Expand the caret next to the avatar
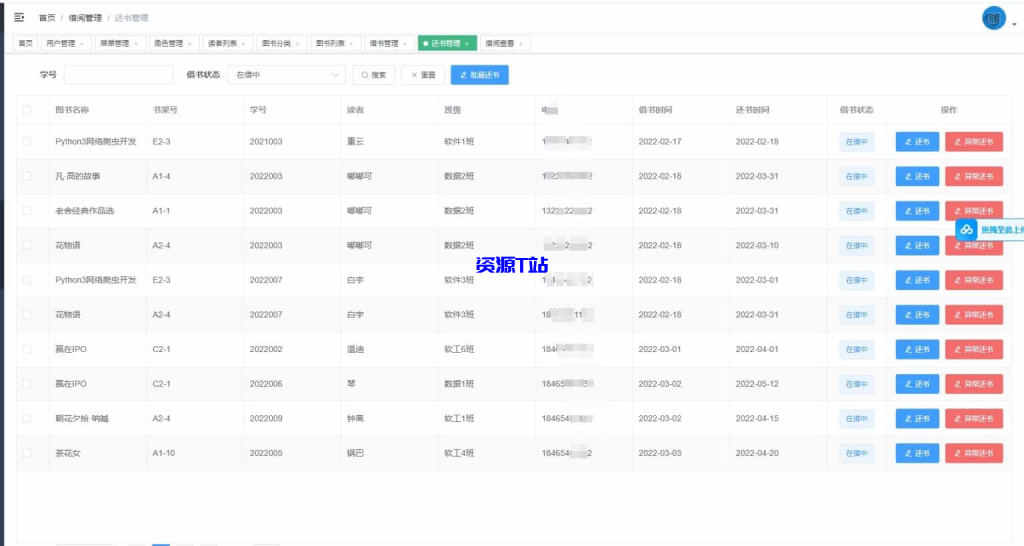 [1014, 24]
